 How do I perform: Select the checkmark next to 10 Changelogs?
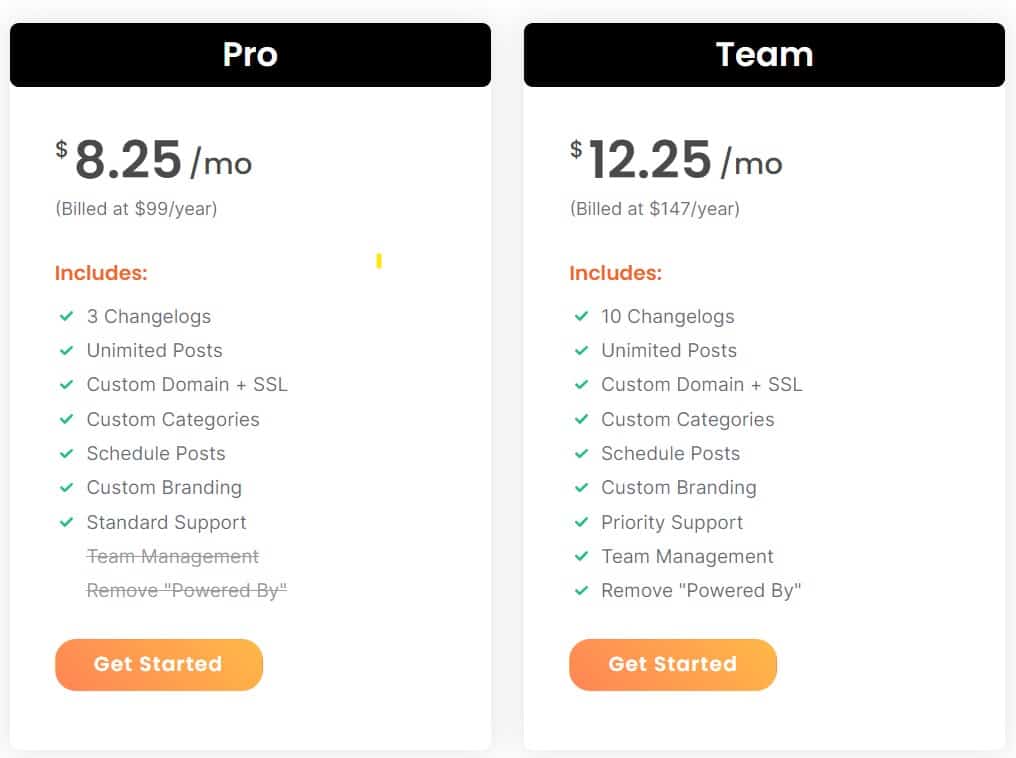pyautogui.click(x=582, y=317)
